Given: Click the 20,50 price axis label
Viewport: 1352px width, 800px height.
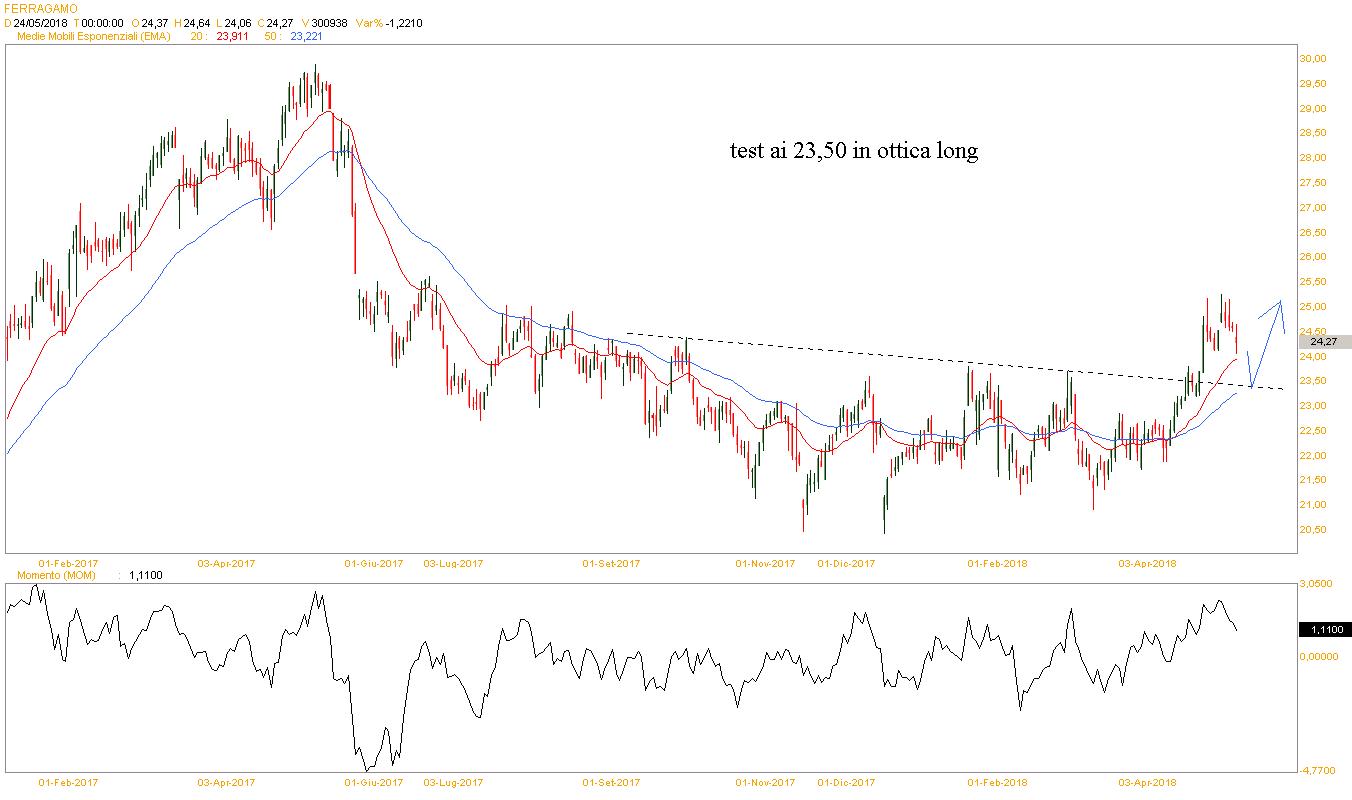Looking at the screenshot, I should [1312, 530].
